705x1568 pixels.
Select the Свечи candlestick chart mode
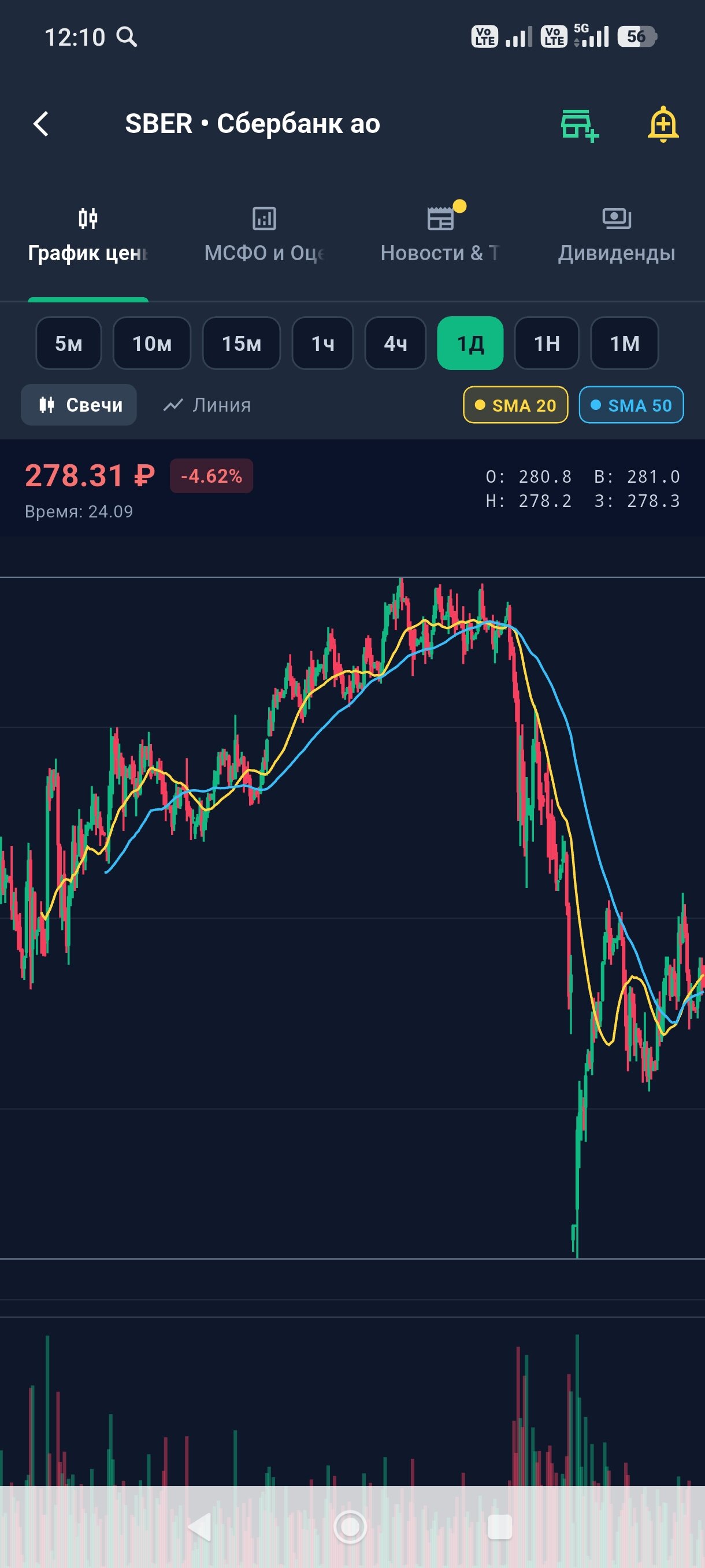tap(79, 405)
